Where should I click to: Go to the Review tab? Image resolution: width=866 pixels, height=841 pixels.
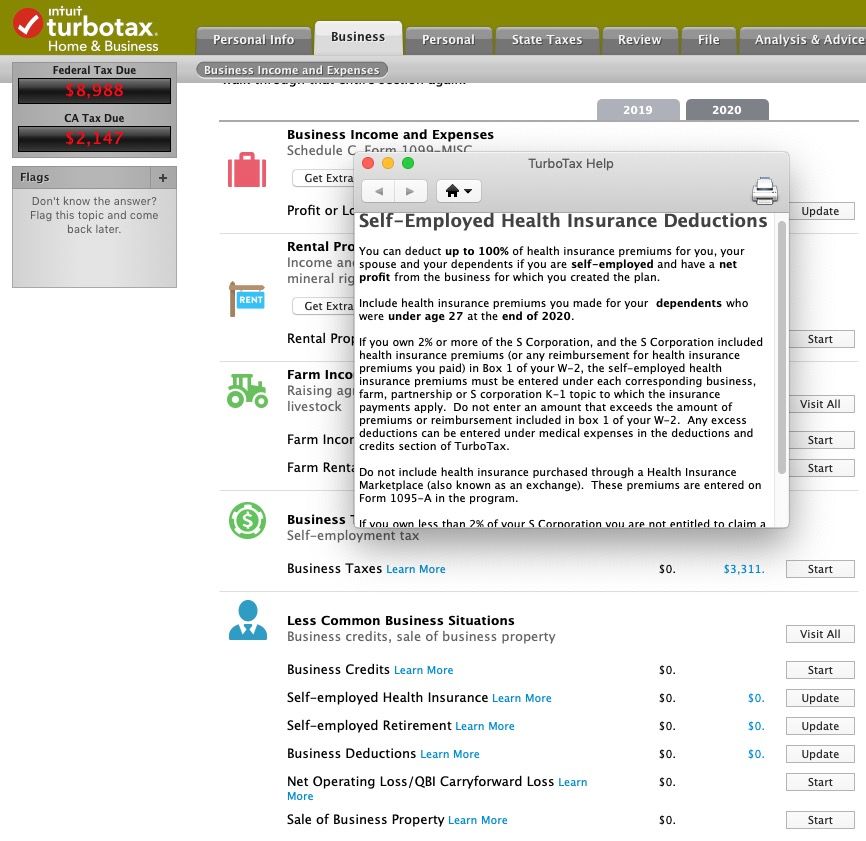pyautogui.click(x=640, y=40)
